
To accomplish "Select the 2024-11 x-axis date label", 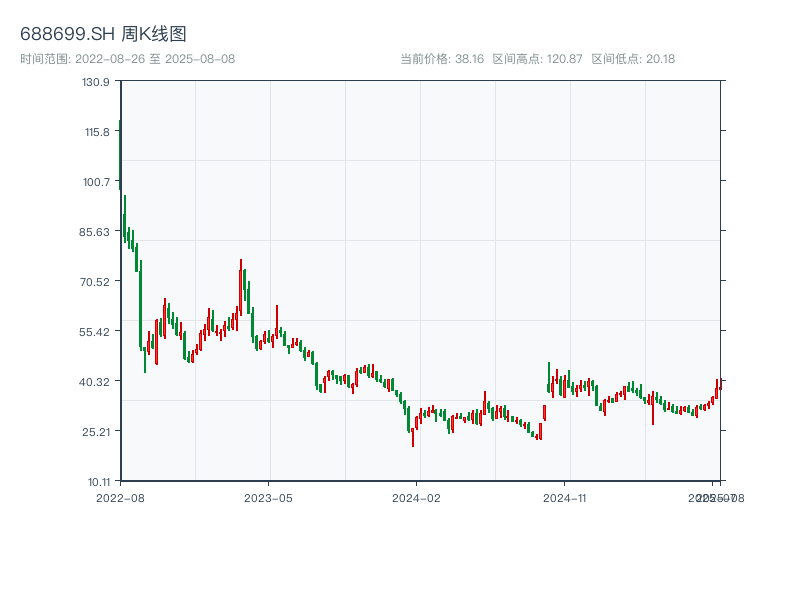I will 566,497.
